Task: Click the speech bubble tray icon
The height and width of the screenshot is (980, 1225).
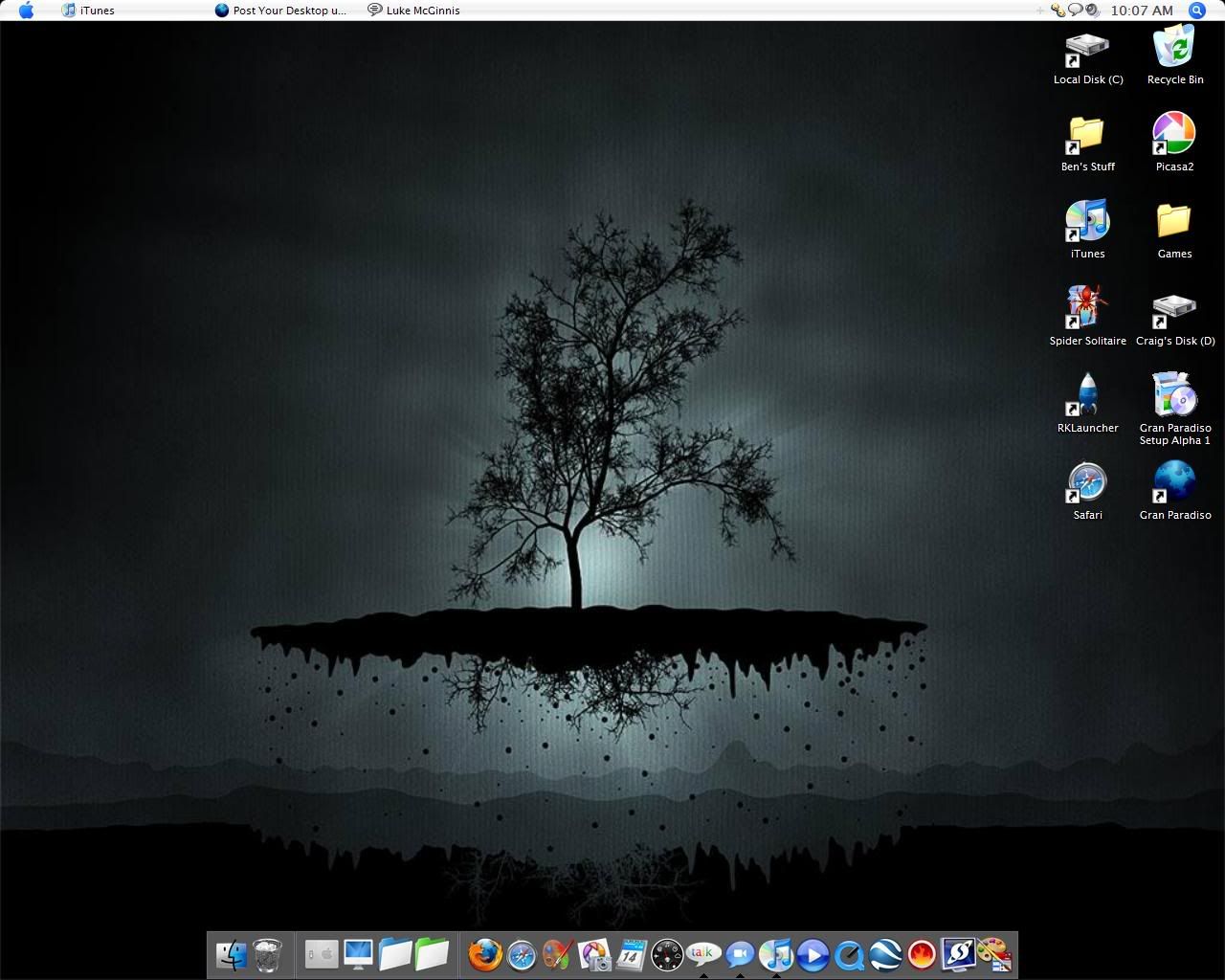Action: point(1075,11)
